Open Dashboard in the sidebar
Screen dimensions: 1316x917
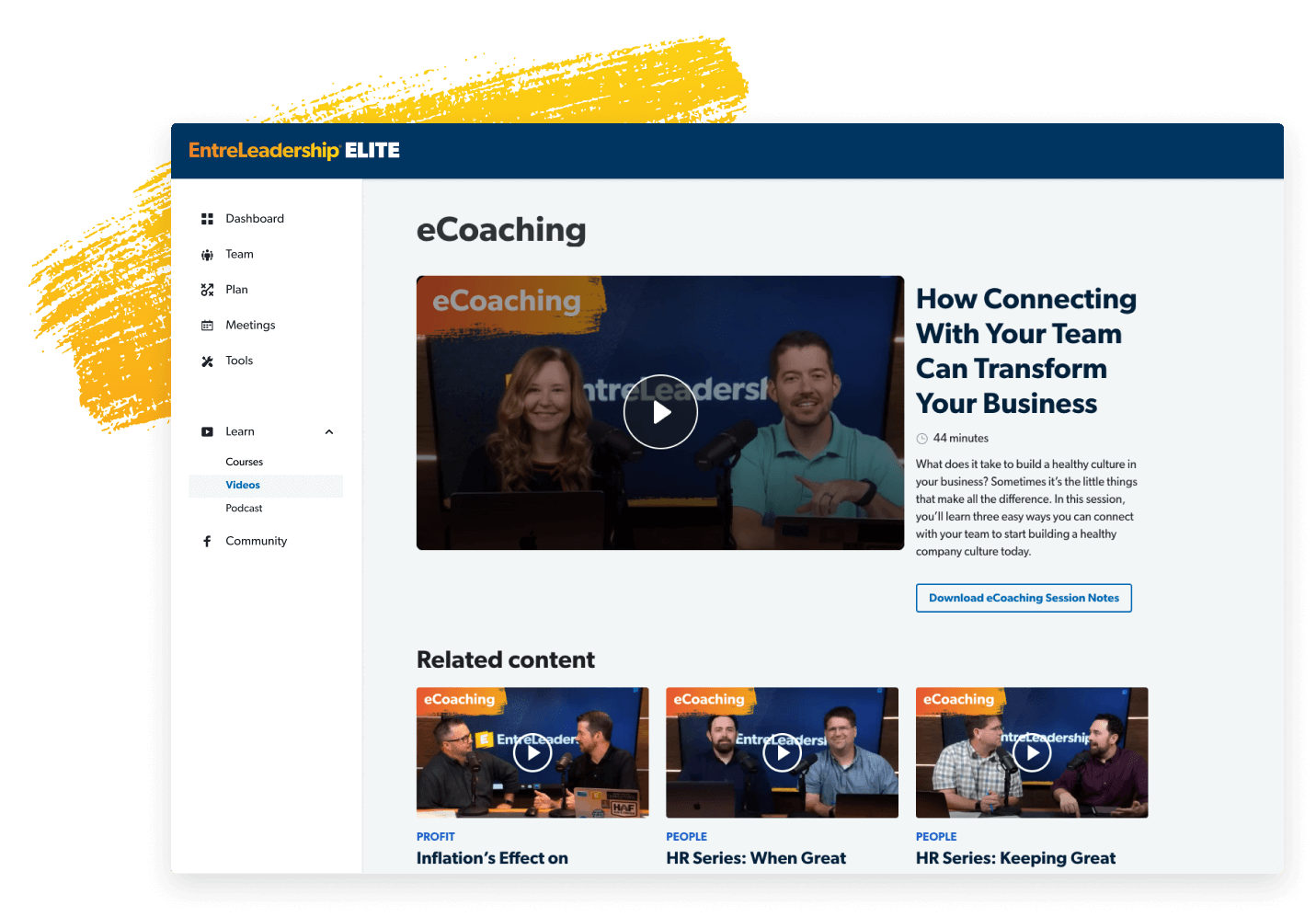(255, 219)
